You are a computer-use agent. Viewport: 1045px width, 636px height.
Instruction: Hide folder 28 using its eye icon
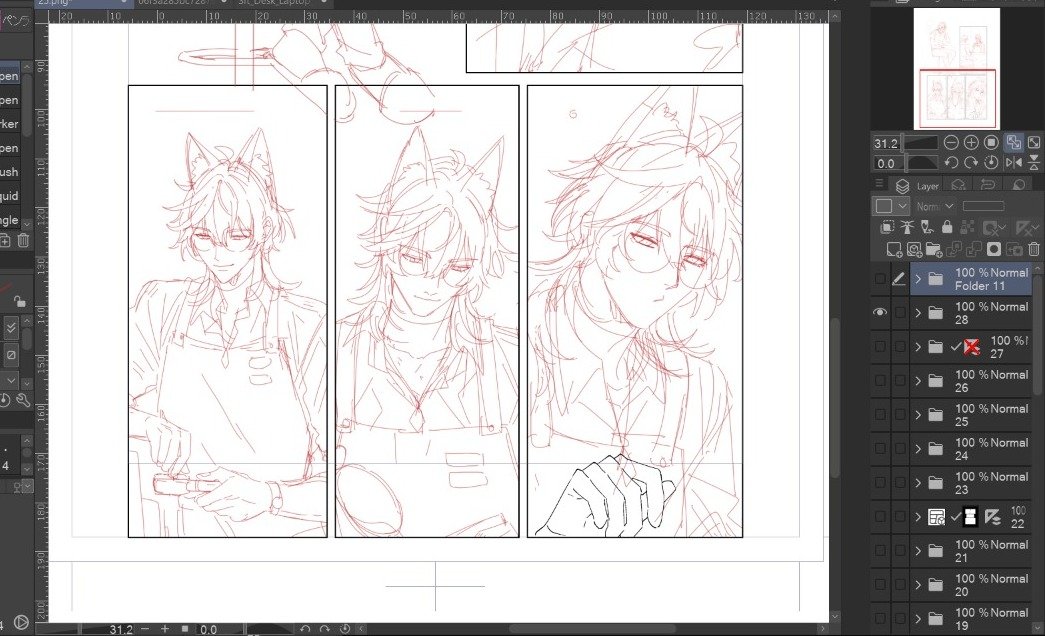tap(880, 312)
